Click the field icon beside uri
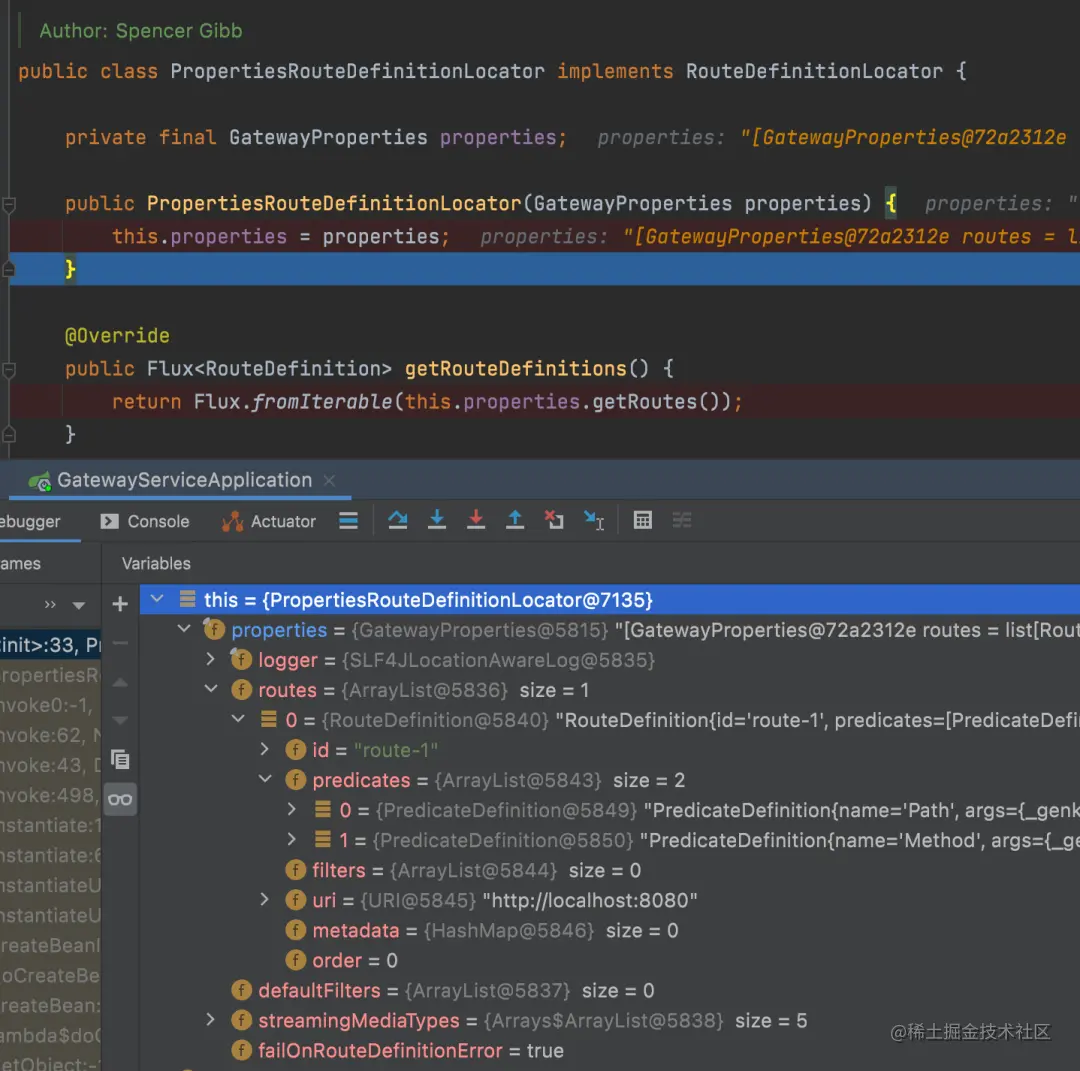 295,900
